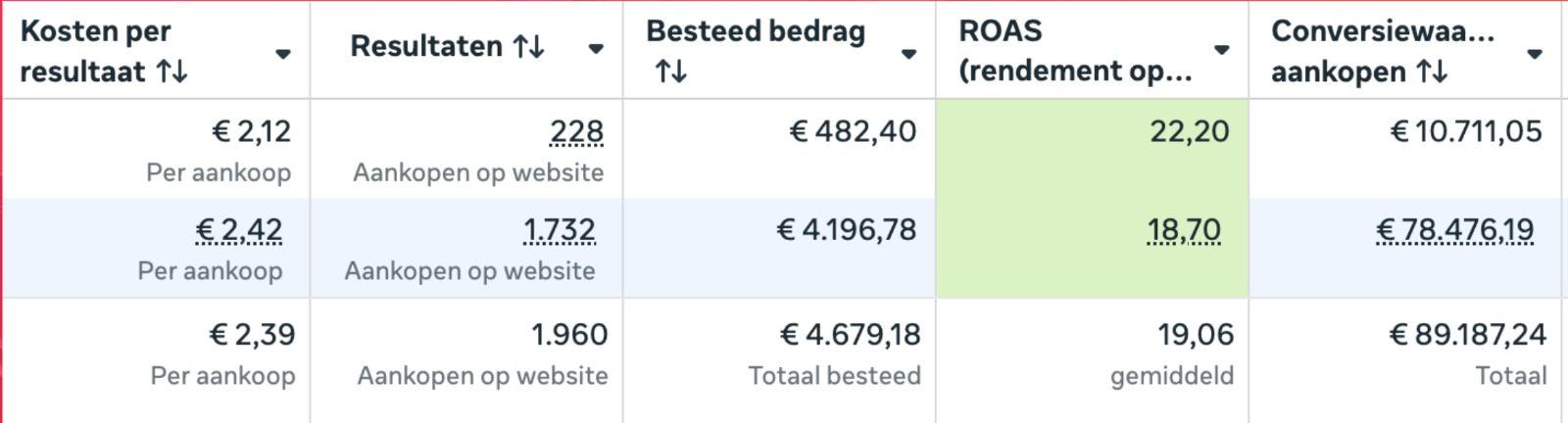Viewport: 1568px width, 423px height.
Task: Click the € 10.711,05 conversion value cell
Action: click(x=1465, y=131)
